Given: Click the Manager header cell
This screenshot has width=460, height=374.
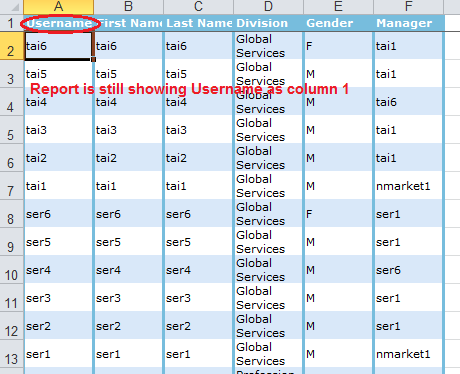Looking at the screenshot, I should 408,23.
